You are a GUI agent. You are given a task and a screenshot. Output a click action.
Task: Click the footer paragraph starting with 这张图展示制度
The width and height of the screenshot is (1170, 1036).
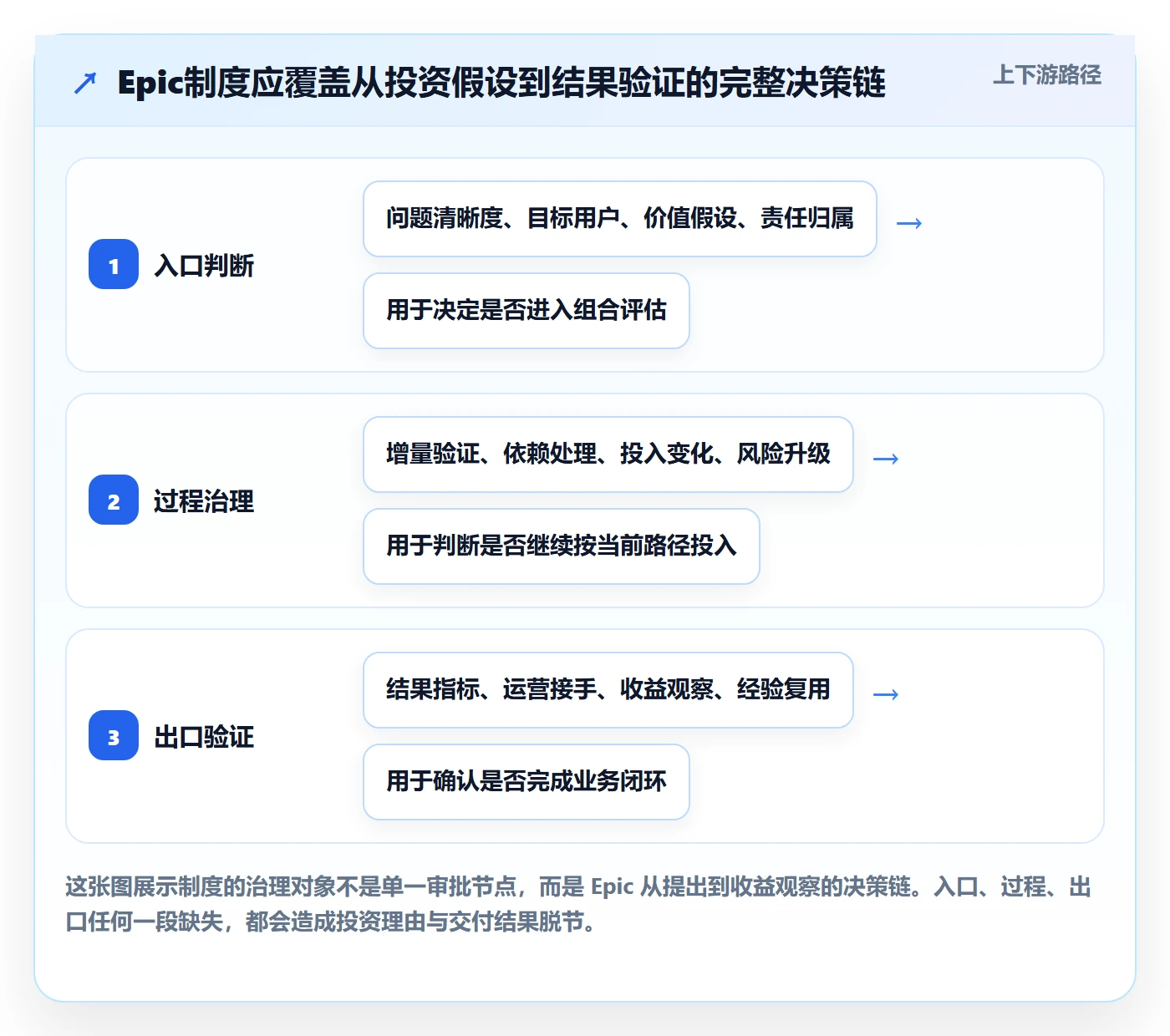coord(578,904)
